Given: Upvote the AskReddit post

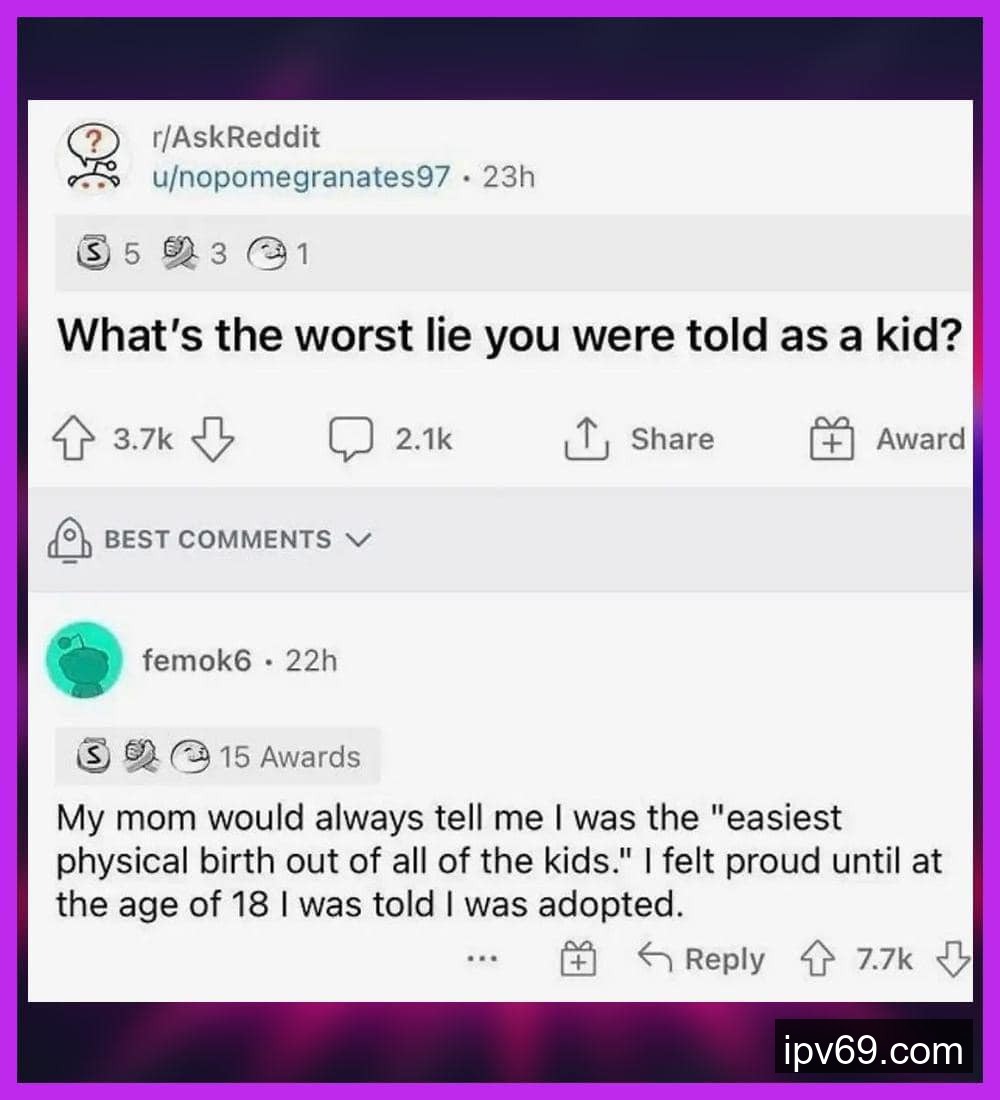Looking at the screenshot, I should tap(76, 440).
